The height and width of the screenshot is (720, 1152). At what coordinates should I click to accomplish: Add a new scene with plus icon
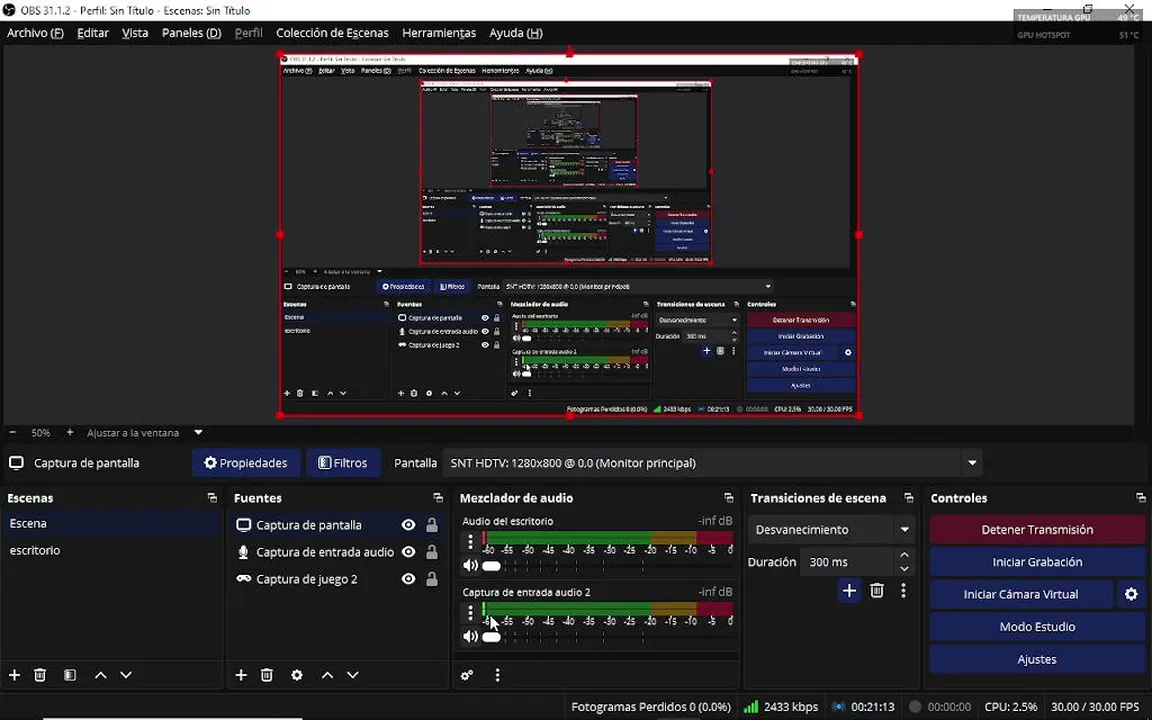pyautogui.click(x=14, y=674)
